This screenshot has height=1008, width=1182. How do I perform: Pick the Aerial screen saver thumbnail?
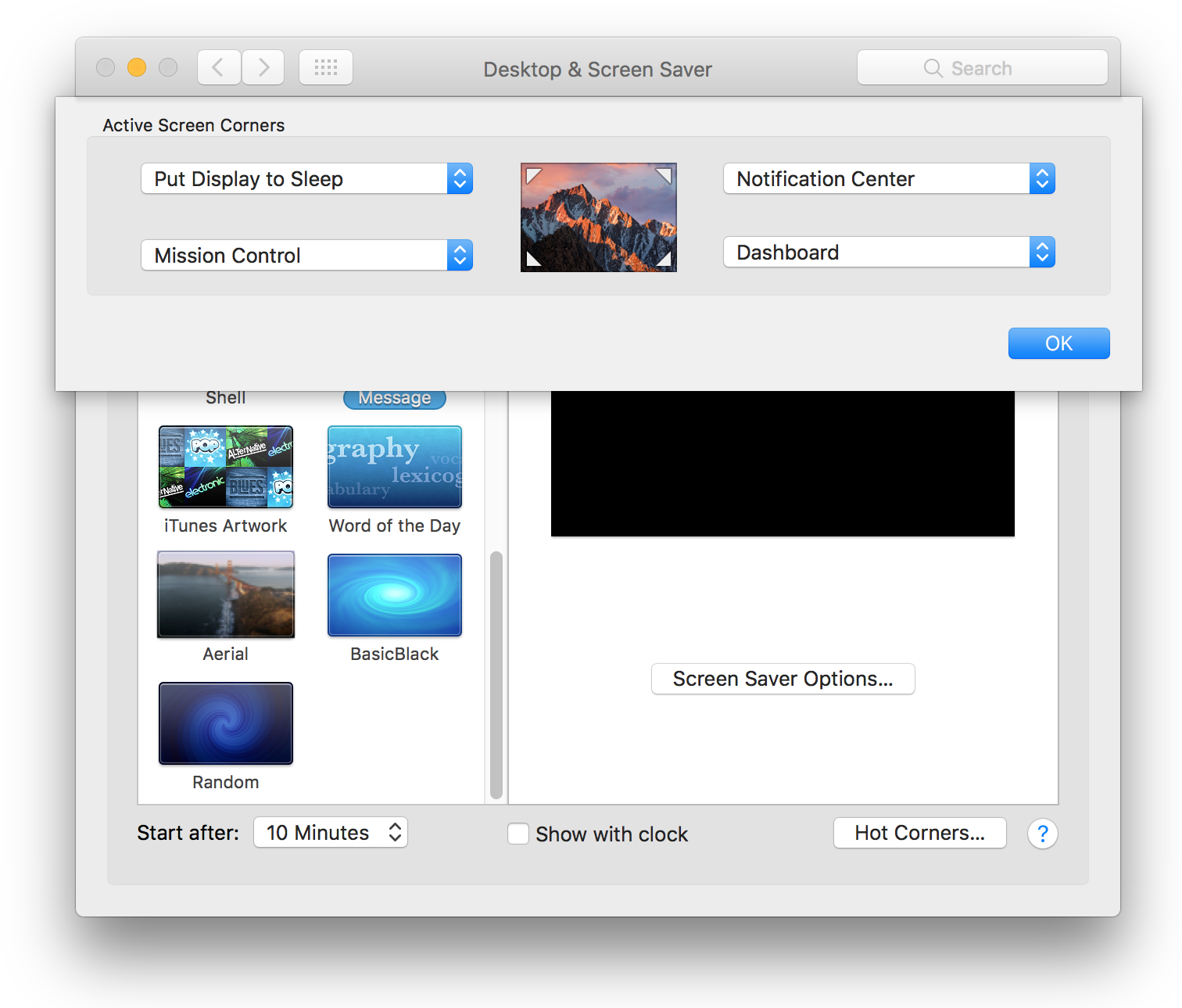pyautogui.click(x=226, y=594)
